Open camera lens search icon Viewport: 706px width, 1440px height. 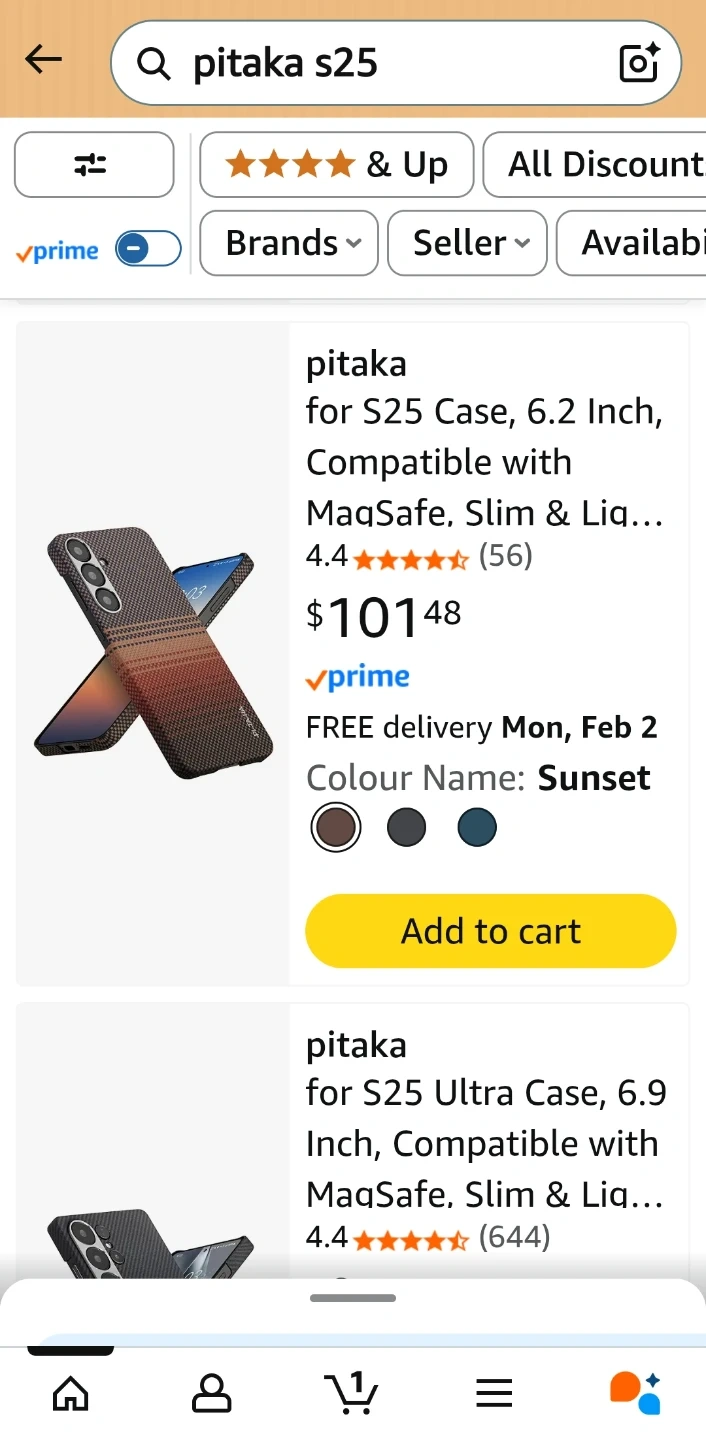[x=639, y=63]
